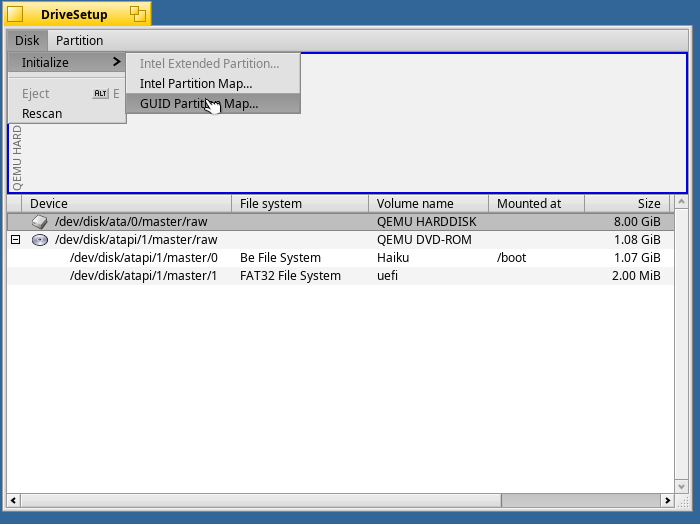Choose Intel Partition Map option

(196, 83)
